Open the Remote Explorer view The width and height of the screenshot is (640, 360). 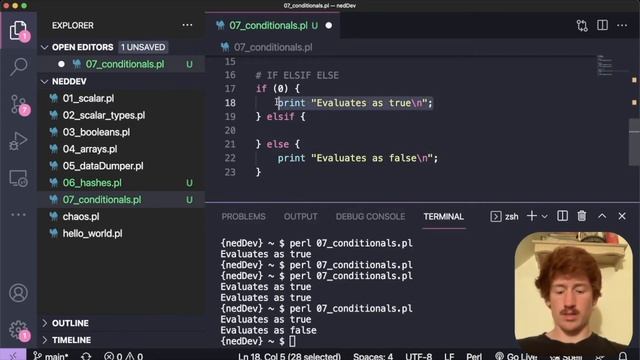click(x=18, y=178)
